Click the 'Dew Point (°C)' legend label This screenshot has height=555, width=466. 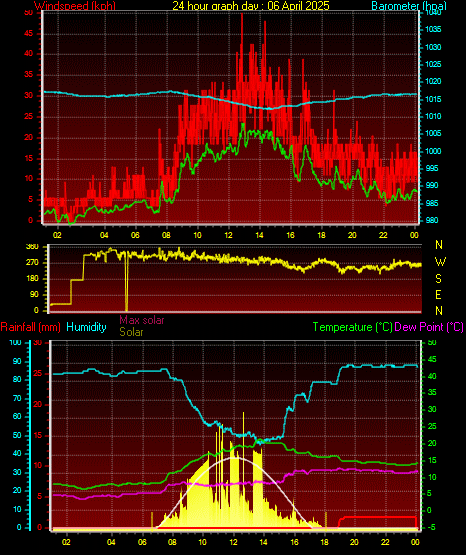click(429, 327)
